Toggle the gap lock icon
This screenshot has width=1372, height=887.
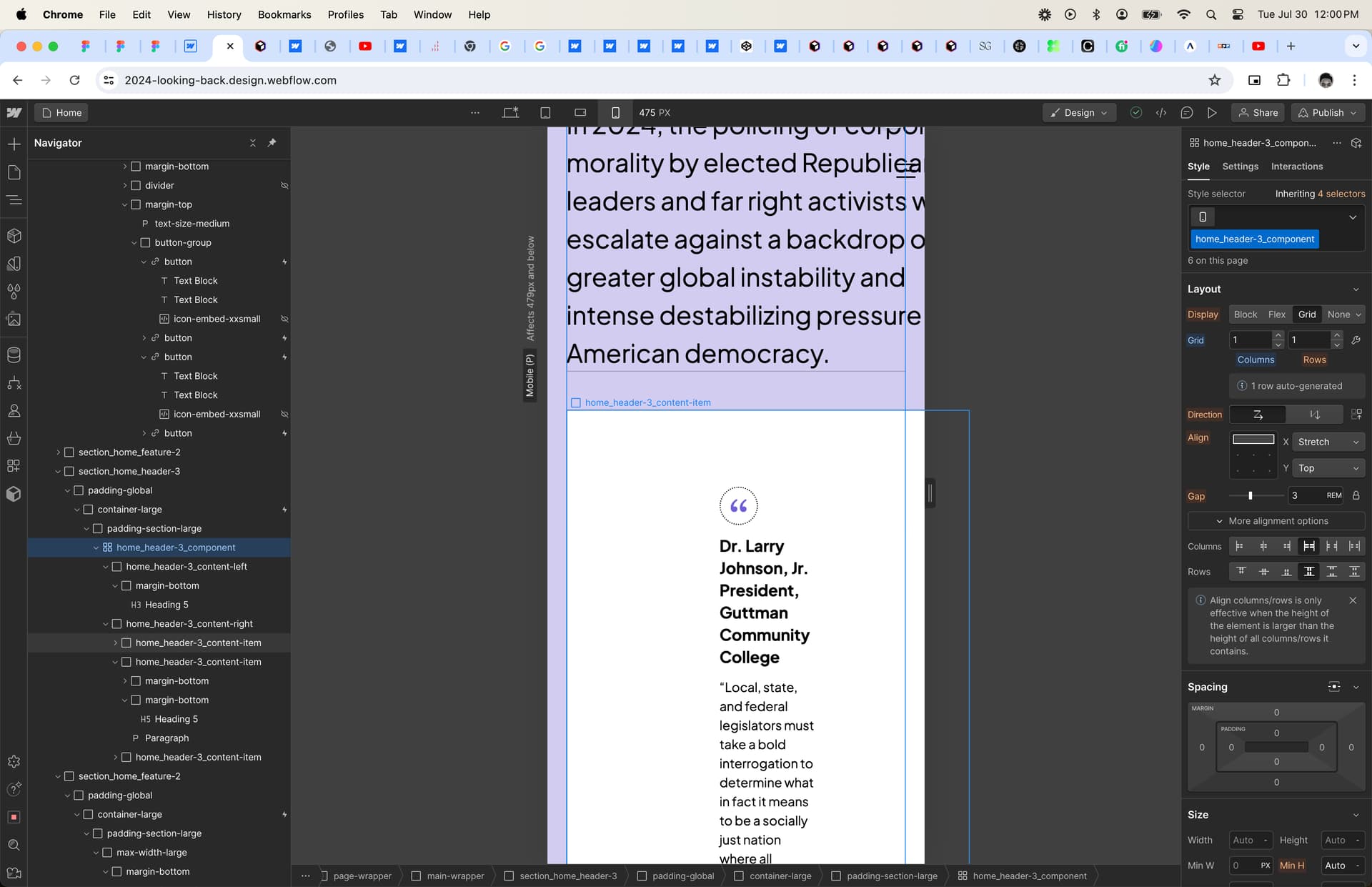coord(1356,495)
